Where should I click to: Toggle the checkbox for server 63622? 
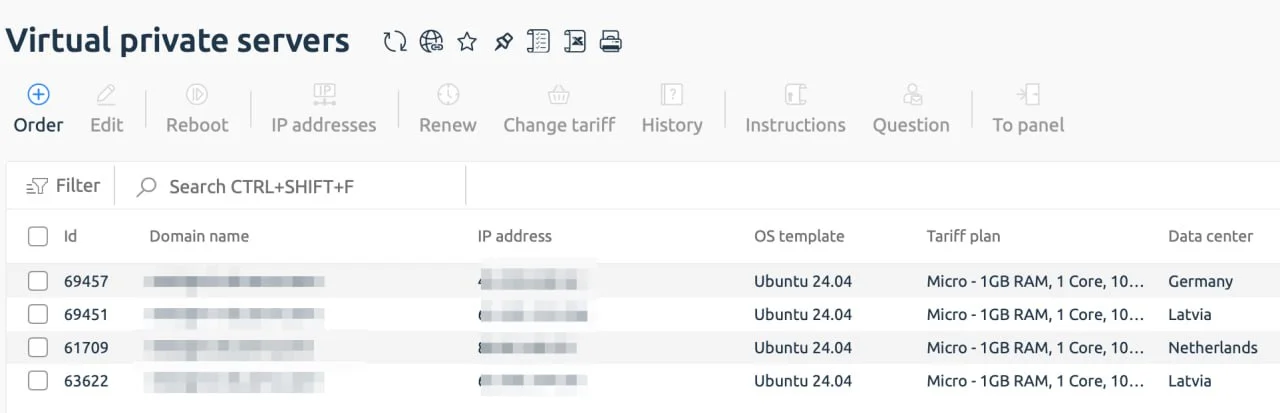click(x=38, y=381)
